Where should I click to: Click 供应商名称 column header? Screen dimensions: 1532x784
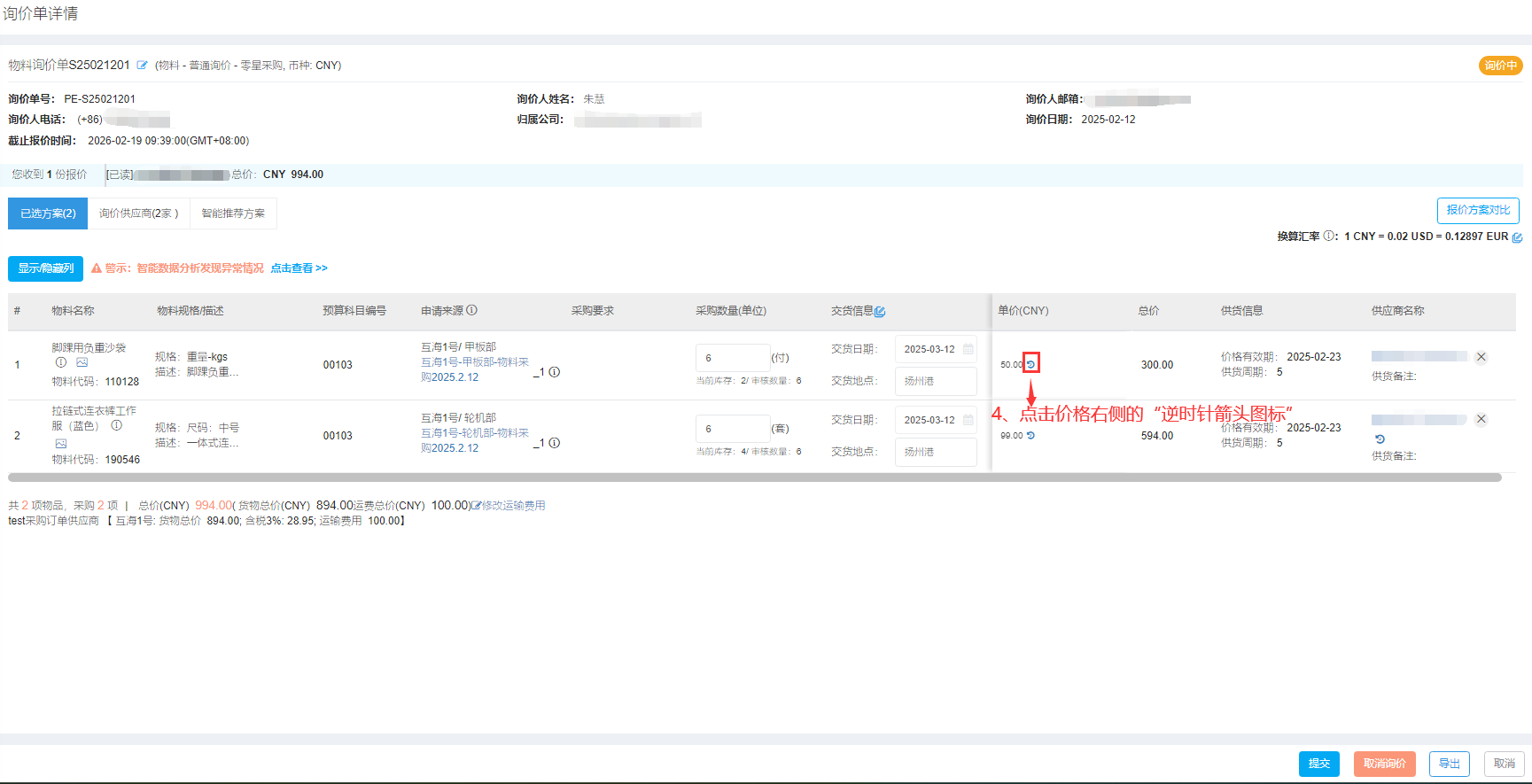tap(1398, 311)
